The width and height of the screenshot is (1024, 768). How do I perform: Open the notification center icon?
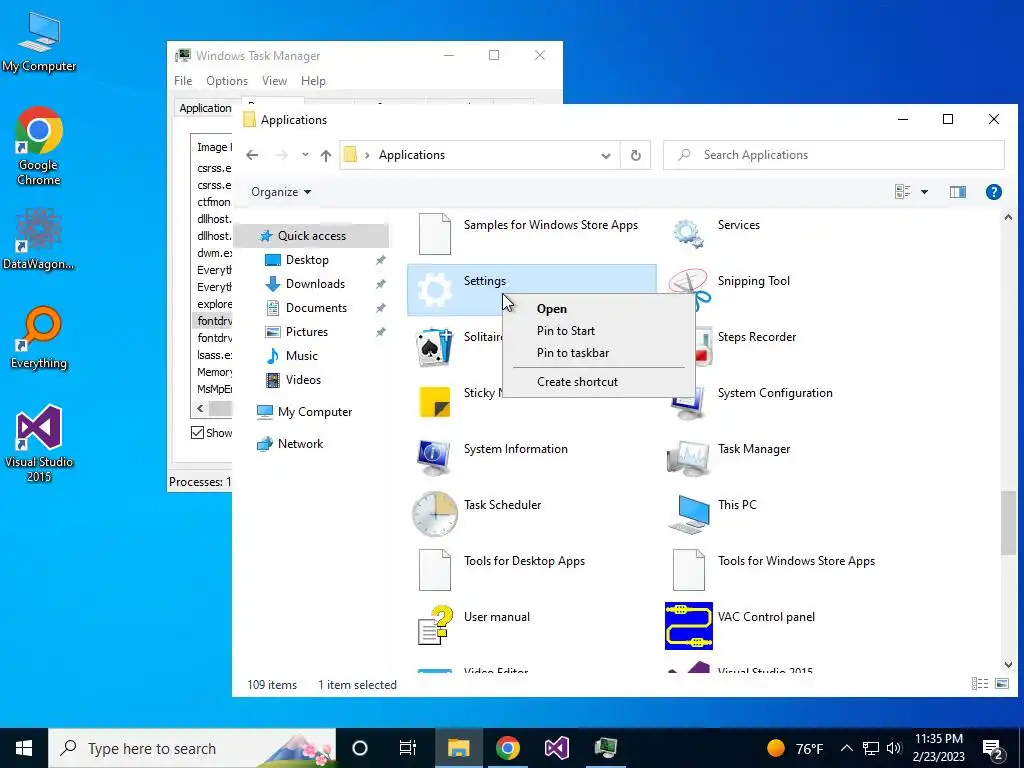pos(993,748)
